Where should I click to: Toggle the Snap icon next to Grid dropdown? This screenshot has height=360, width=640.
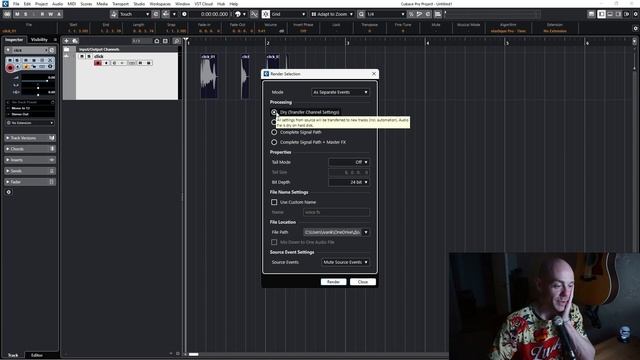(x=266, y=14)
